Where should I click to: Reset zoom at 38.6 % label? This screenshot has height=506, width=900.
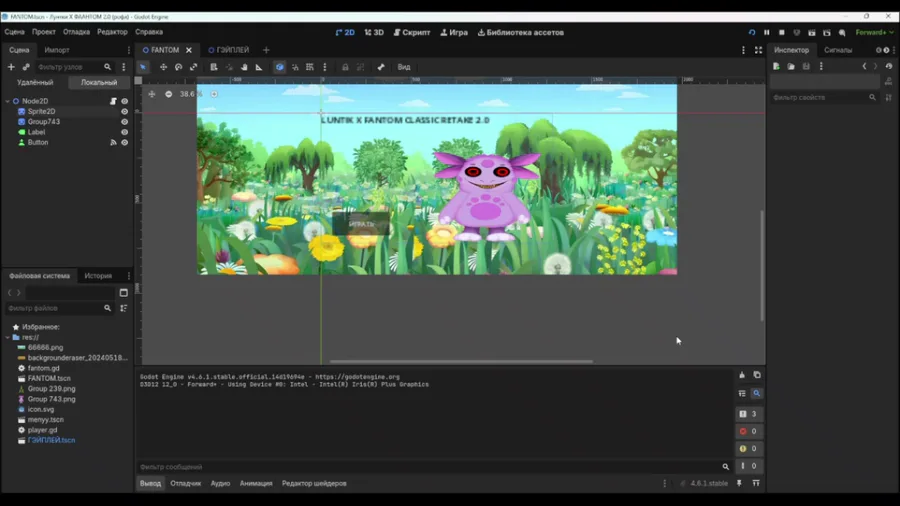click(x=191, y=94)
